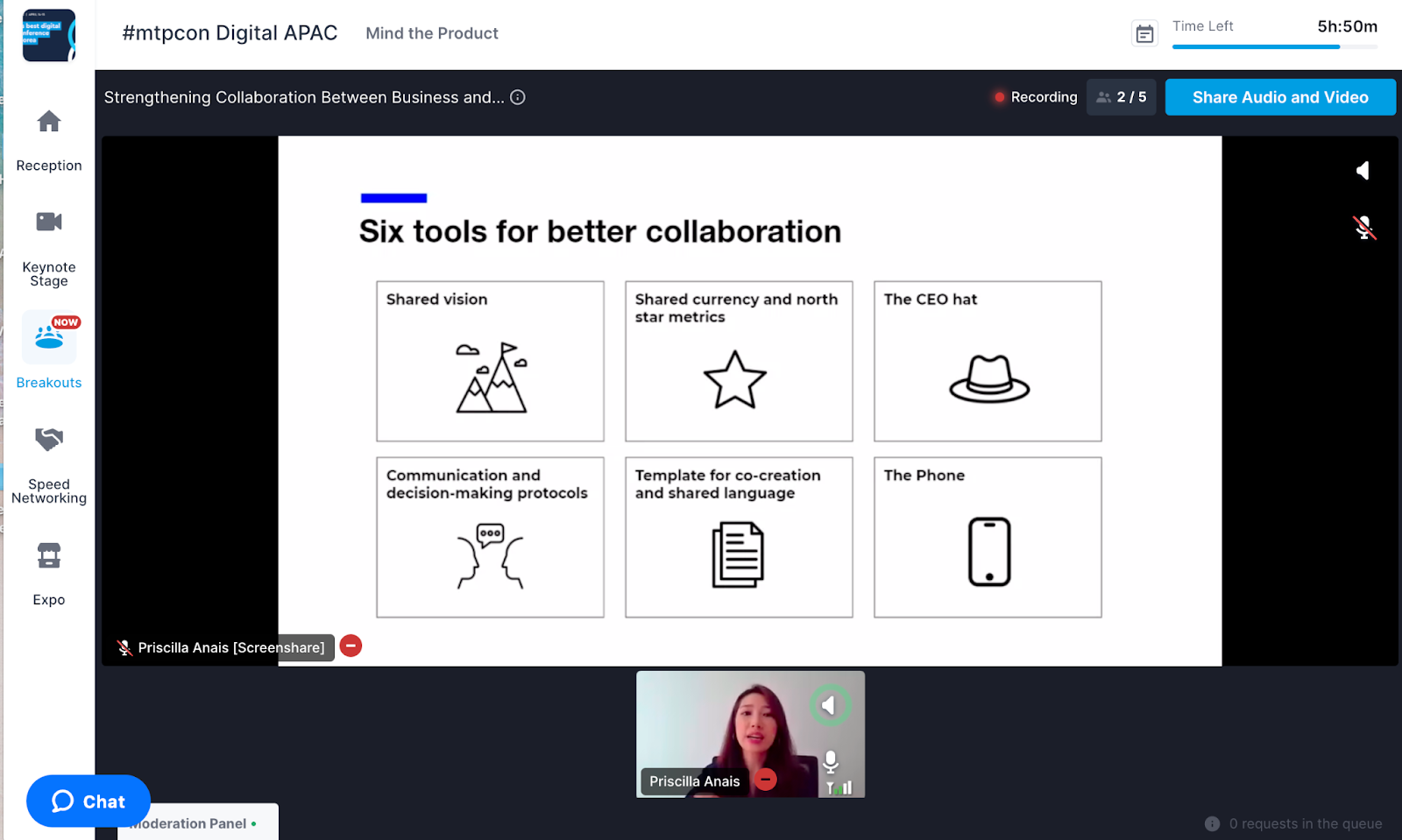The height and width of the screenshot is (840, 1402).
Task: Open the 2 / 5 participants list
Action: pos(1121,97)
